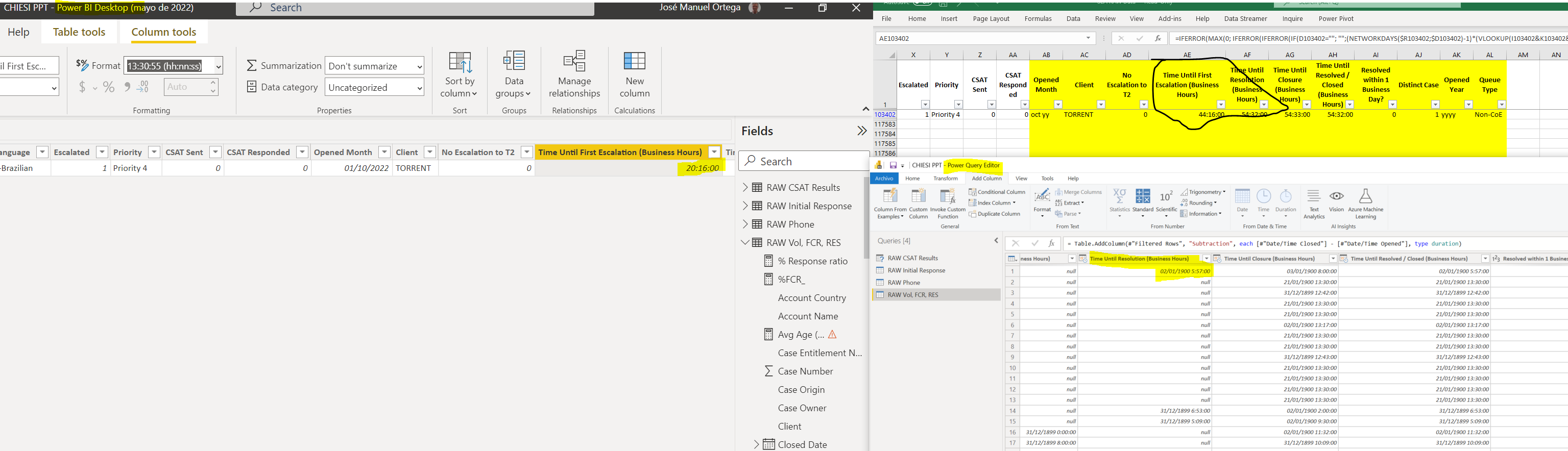Click Manage relationships icon
Image resolution: width=1568 pixels, height=451 pixels.
click(x=574, y=75)
